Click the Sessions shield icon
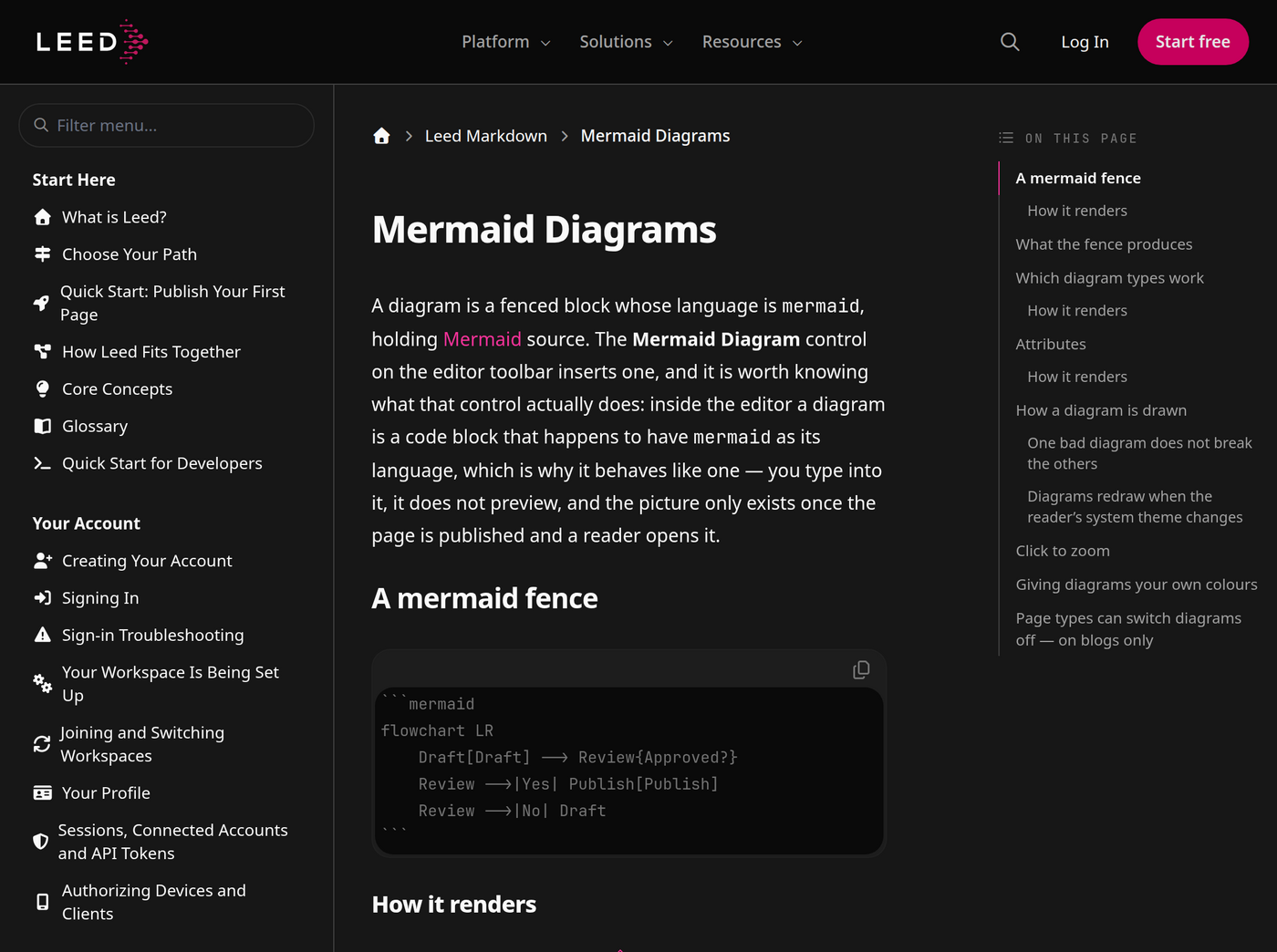Viewport: 1277px width, 952px height. [40, 842]
